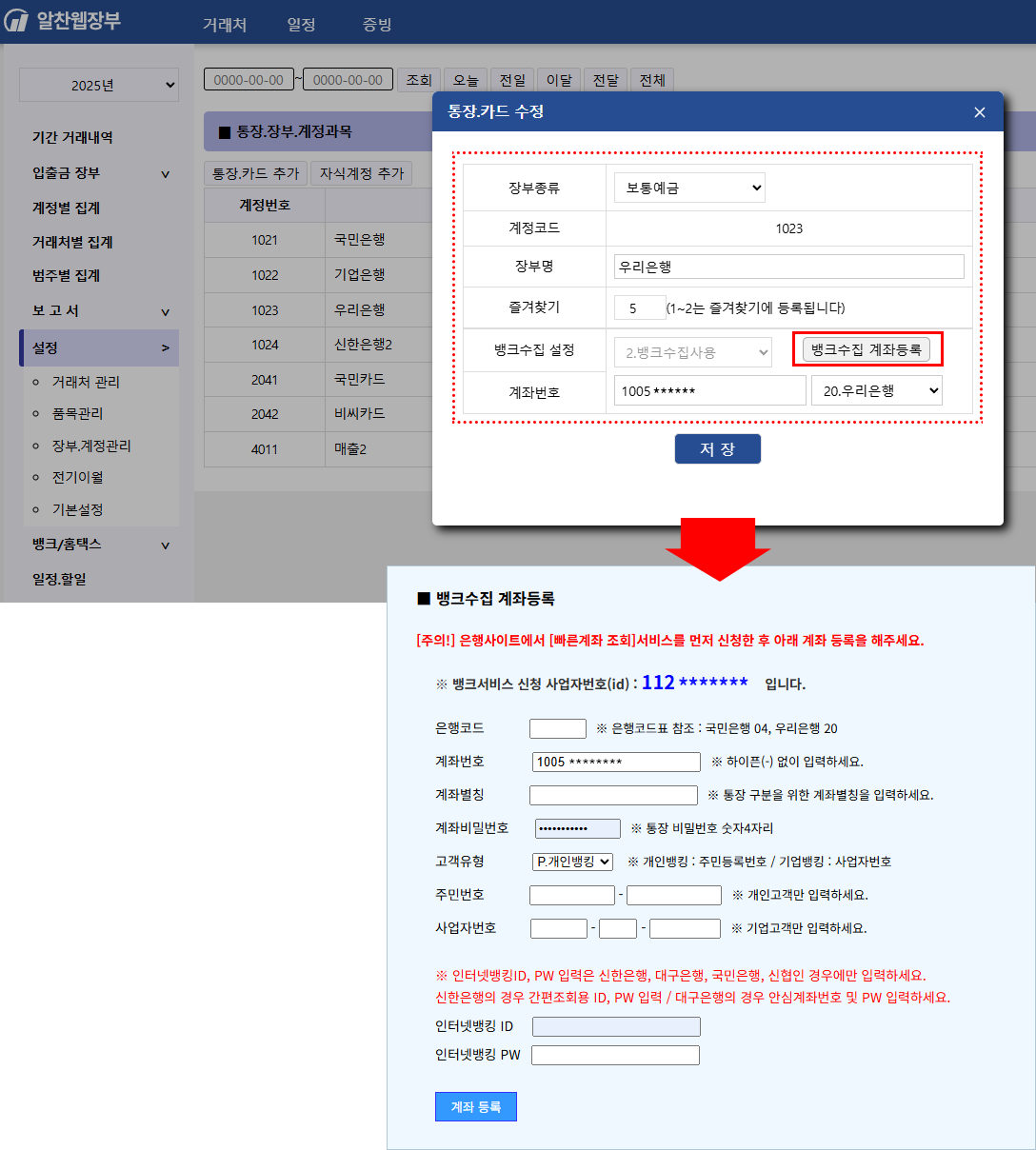Click the 계좌비밀번호 password field
Viewport: 1036px width, 1150px height.
click(x=578, y=828)
